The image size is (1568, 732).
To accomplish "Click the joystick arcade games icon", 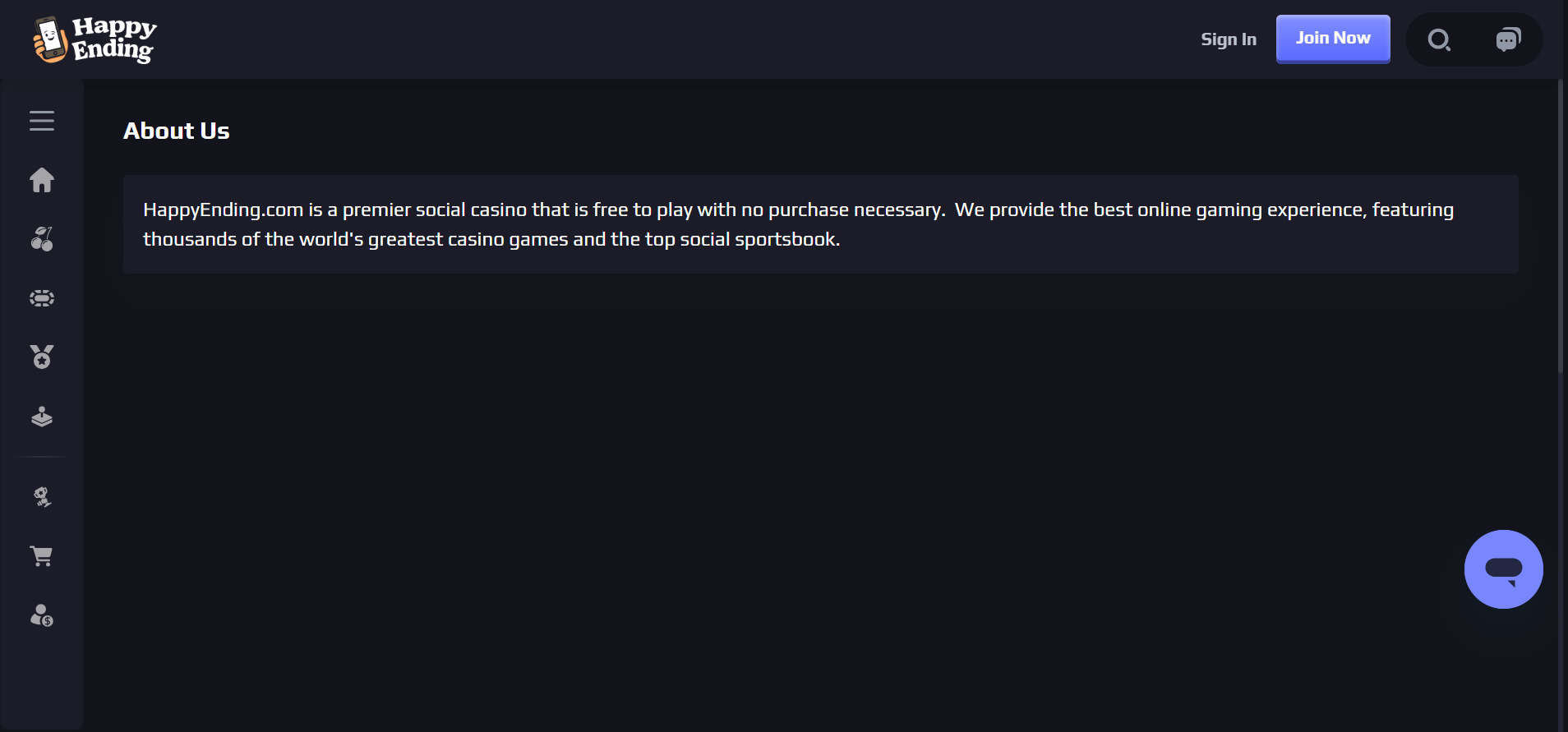I will pyautogui.click(x=42, y=417).
